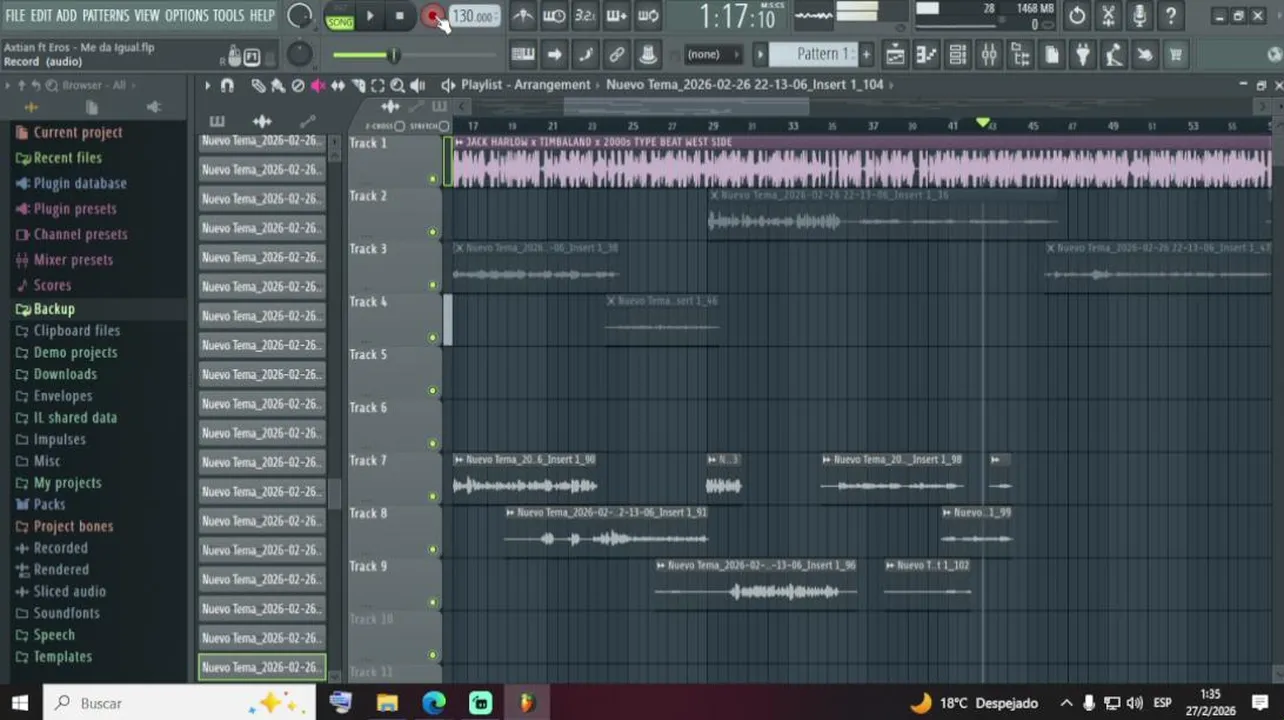The height and width of the screenshot is (720, 1284).
Task: Click the audio editor scissors icon
Action: [1108, 16]
